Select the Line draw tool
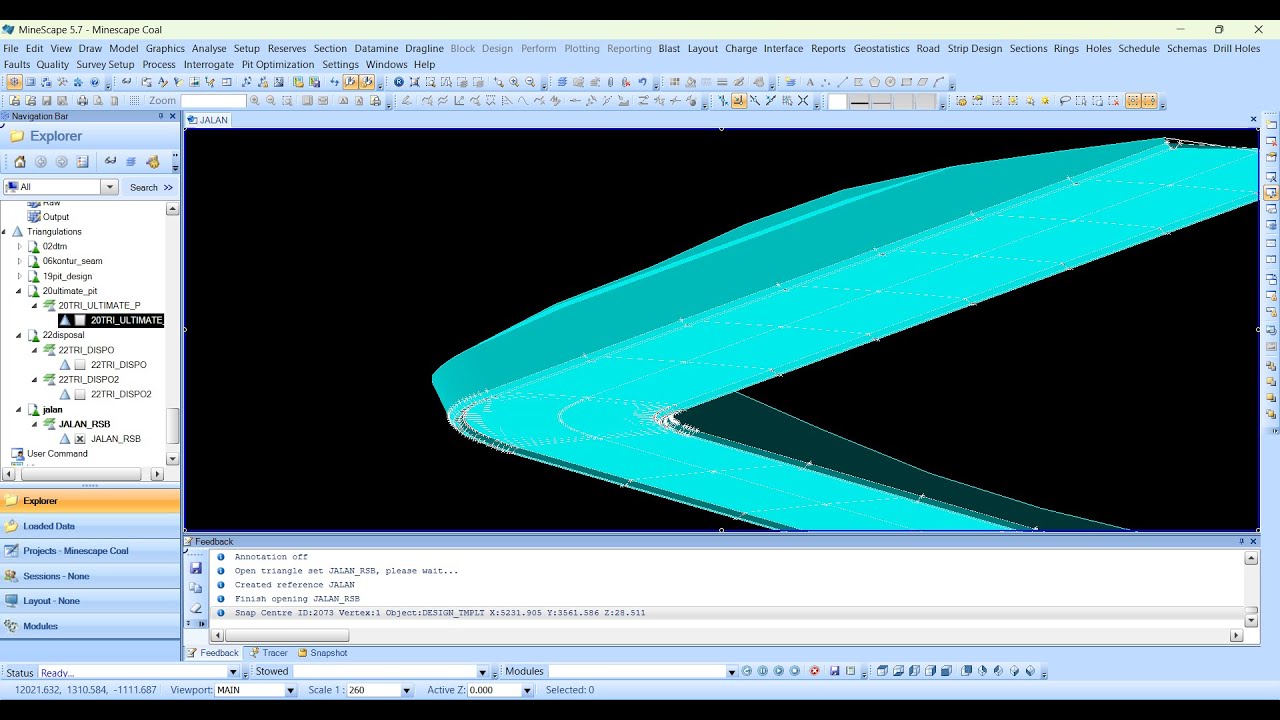Screen dimensions: 1280x720 coord(842,82)
